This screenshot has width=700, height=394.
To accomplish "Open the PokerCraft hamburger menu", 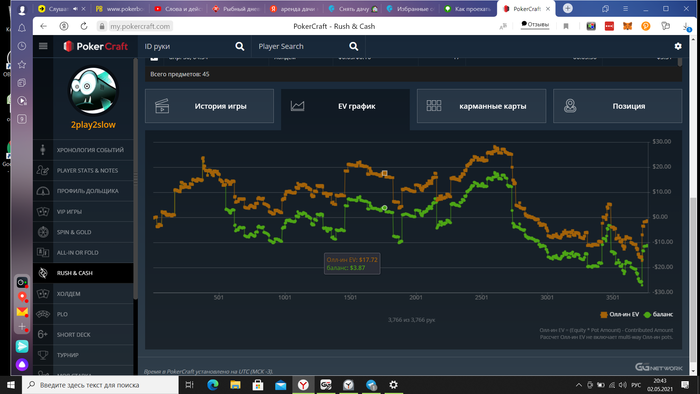I will coord(43,46).
